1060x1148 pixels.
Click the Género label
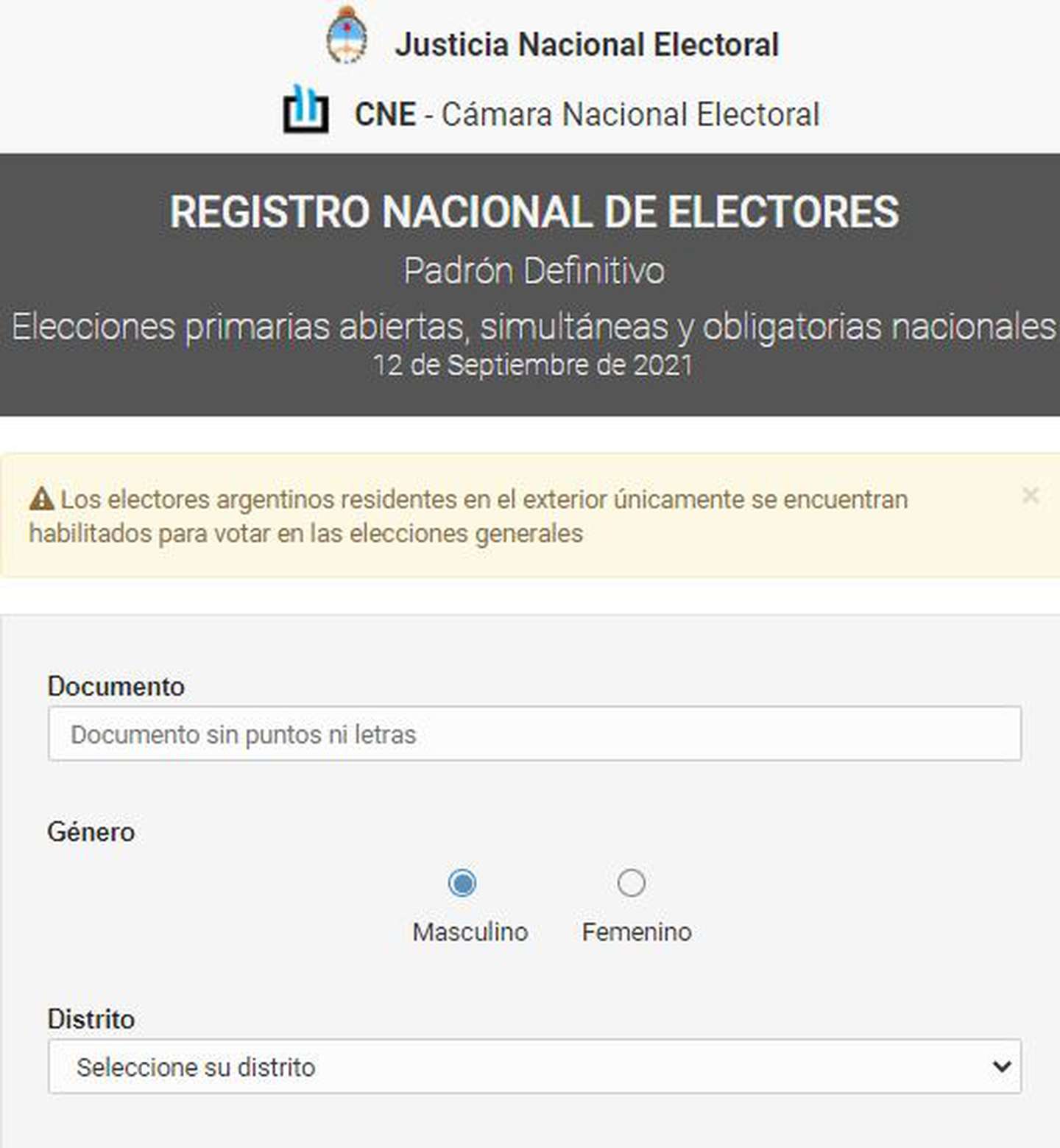[x=91, y=832]
